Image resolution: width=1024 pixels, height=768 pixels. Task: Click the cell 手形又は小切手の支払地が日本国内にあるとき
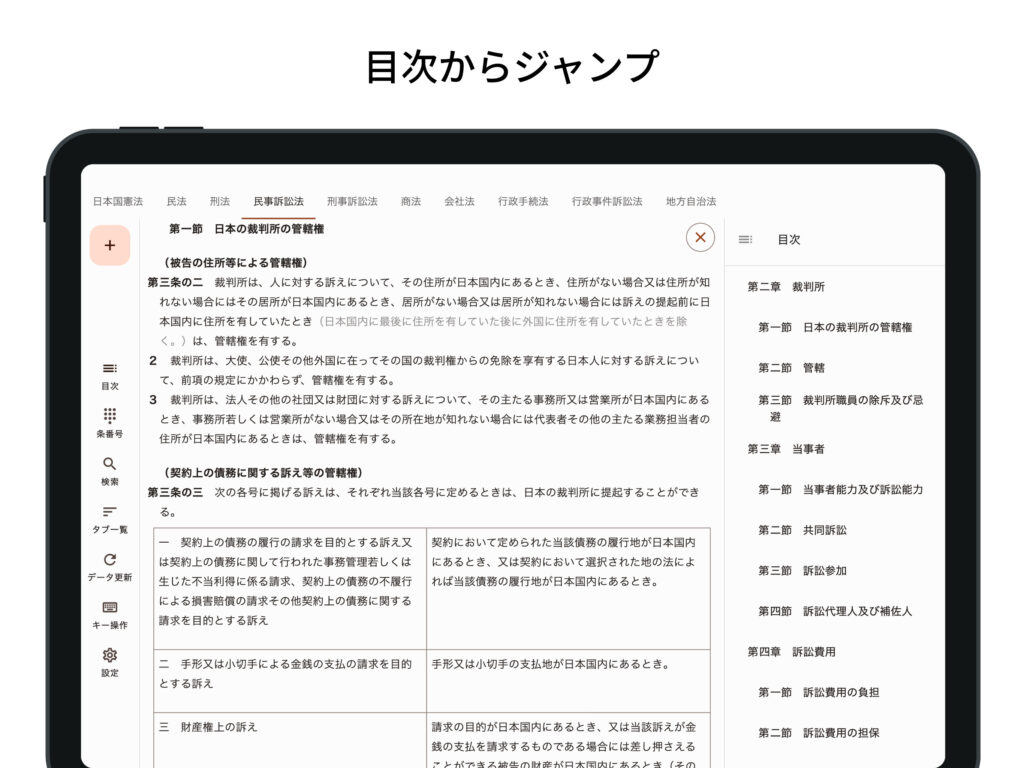[x=568, y=680]
